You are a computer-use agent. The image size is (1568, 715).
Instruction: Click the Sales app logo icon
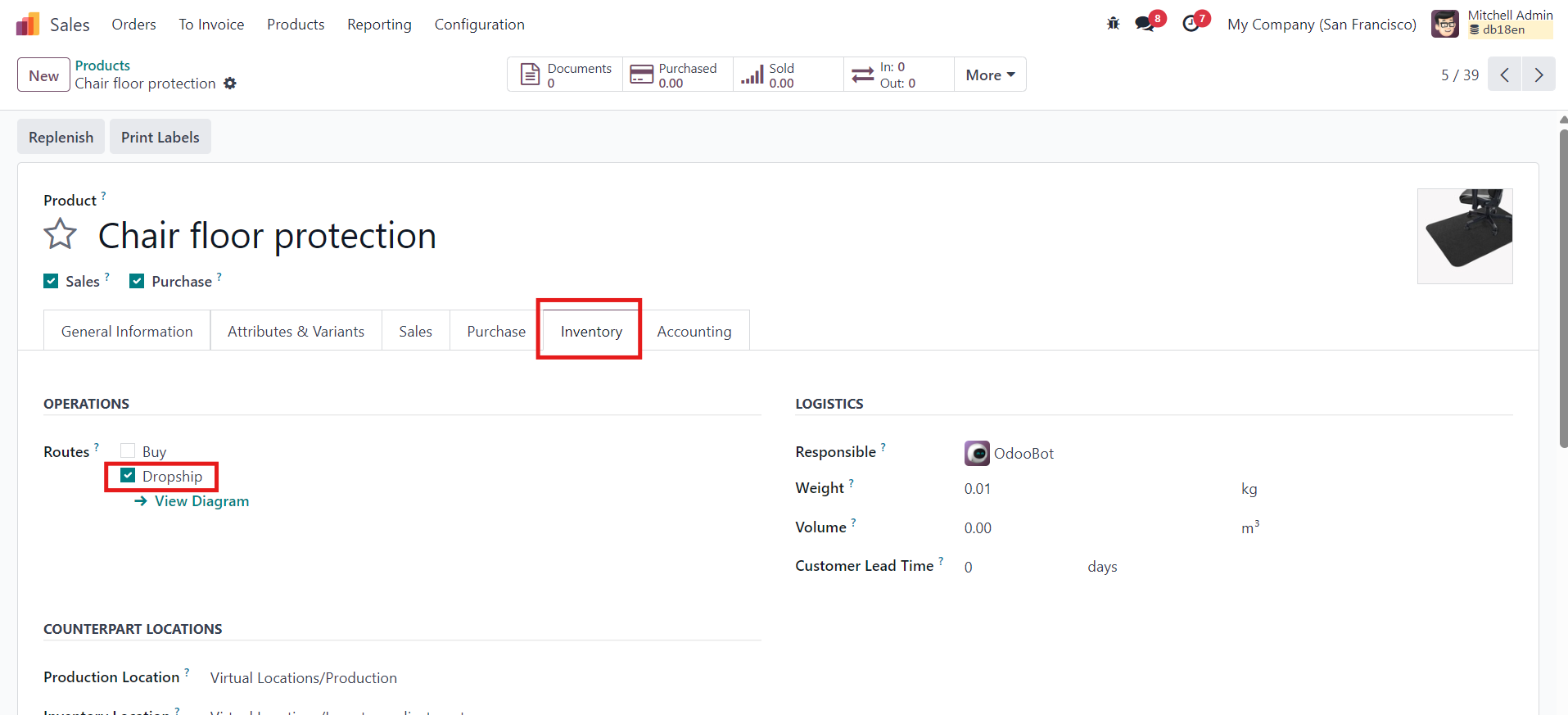click(28, 25)
